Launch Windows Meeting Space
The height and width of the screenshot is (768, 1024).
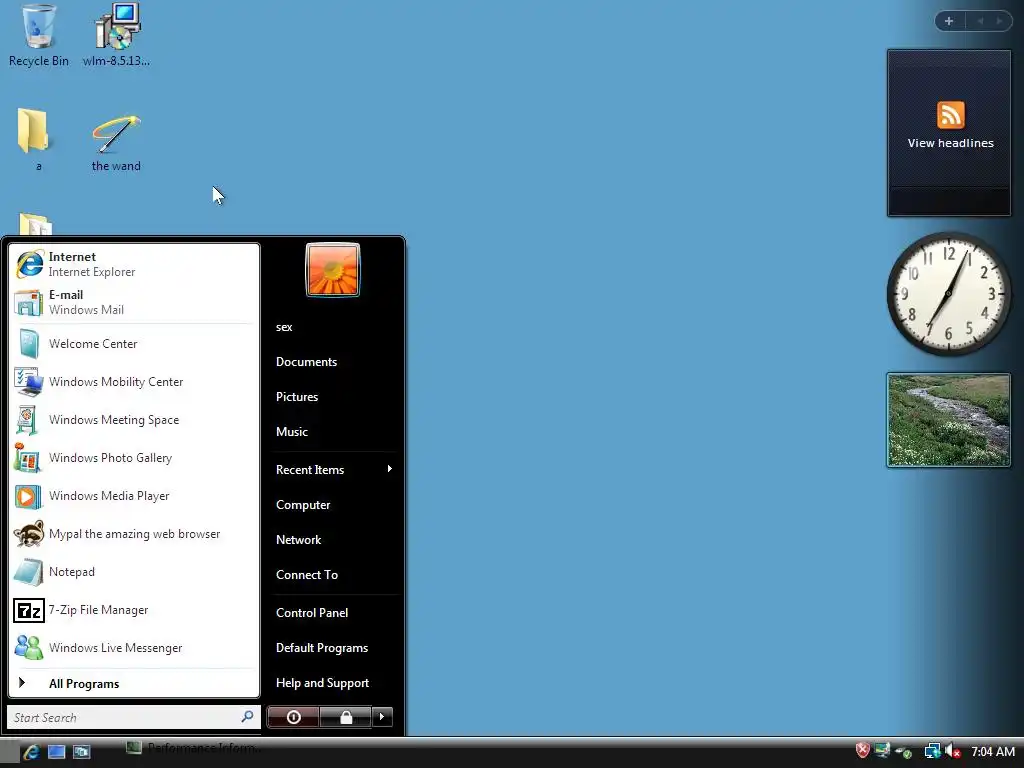pos(134,419)
